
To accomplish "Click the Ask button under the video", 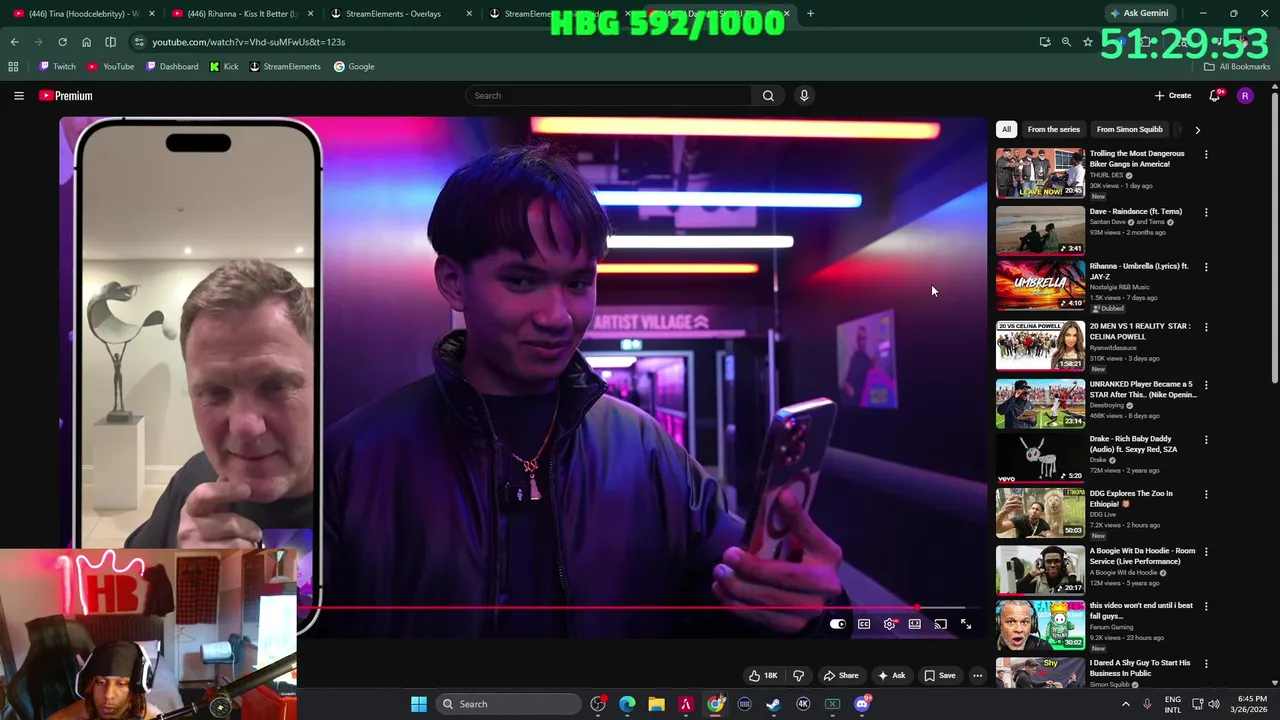I will [x=891, y=676].
